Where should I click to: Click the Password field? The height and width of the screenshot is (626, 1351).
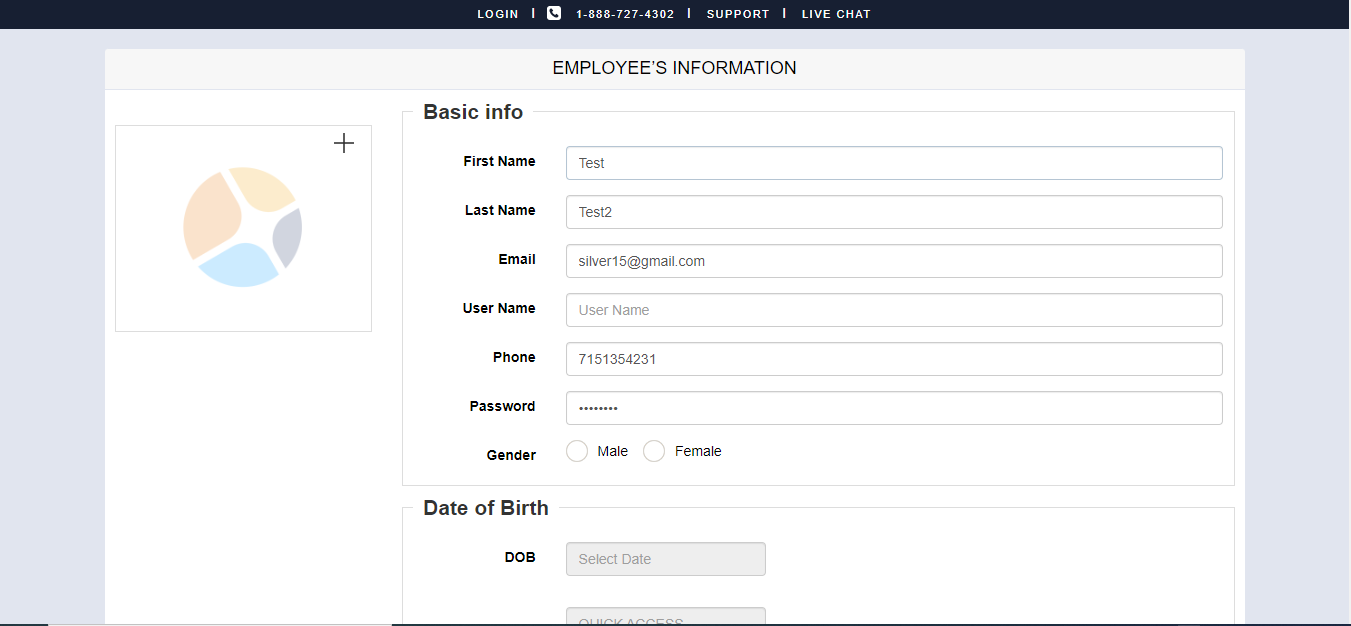894,408
